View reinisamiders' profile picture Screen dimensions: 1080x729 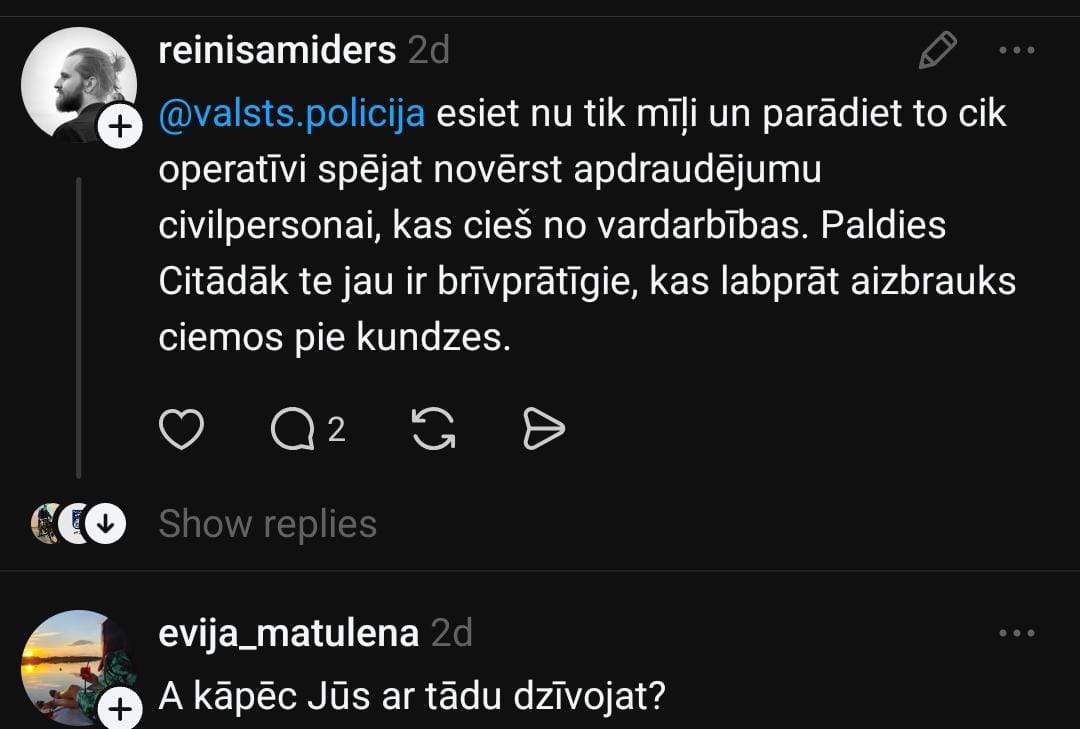[78, 82]
